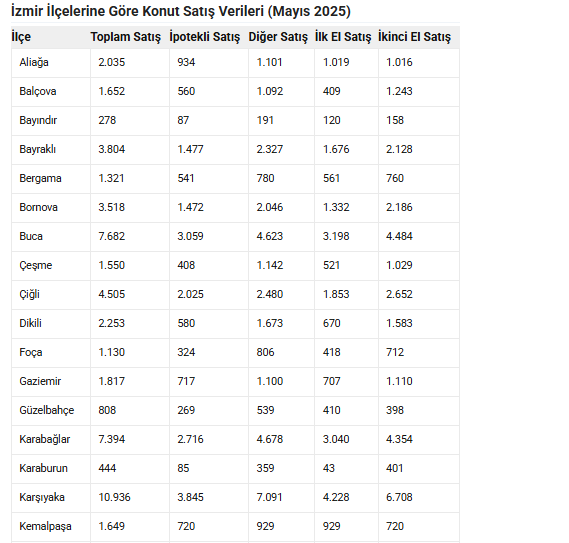Click the Toplam Satış column header

[126, 37]
